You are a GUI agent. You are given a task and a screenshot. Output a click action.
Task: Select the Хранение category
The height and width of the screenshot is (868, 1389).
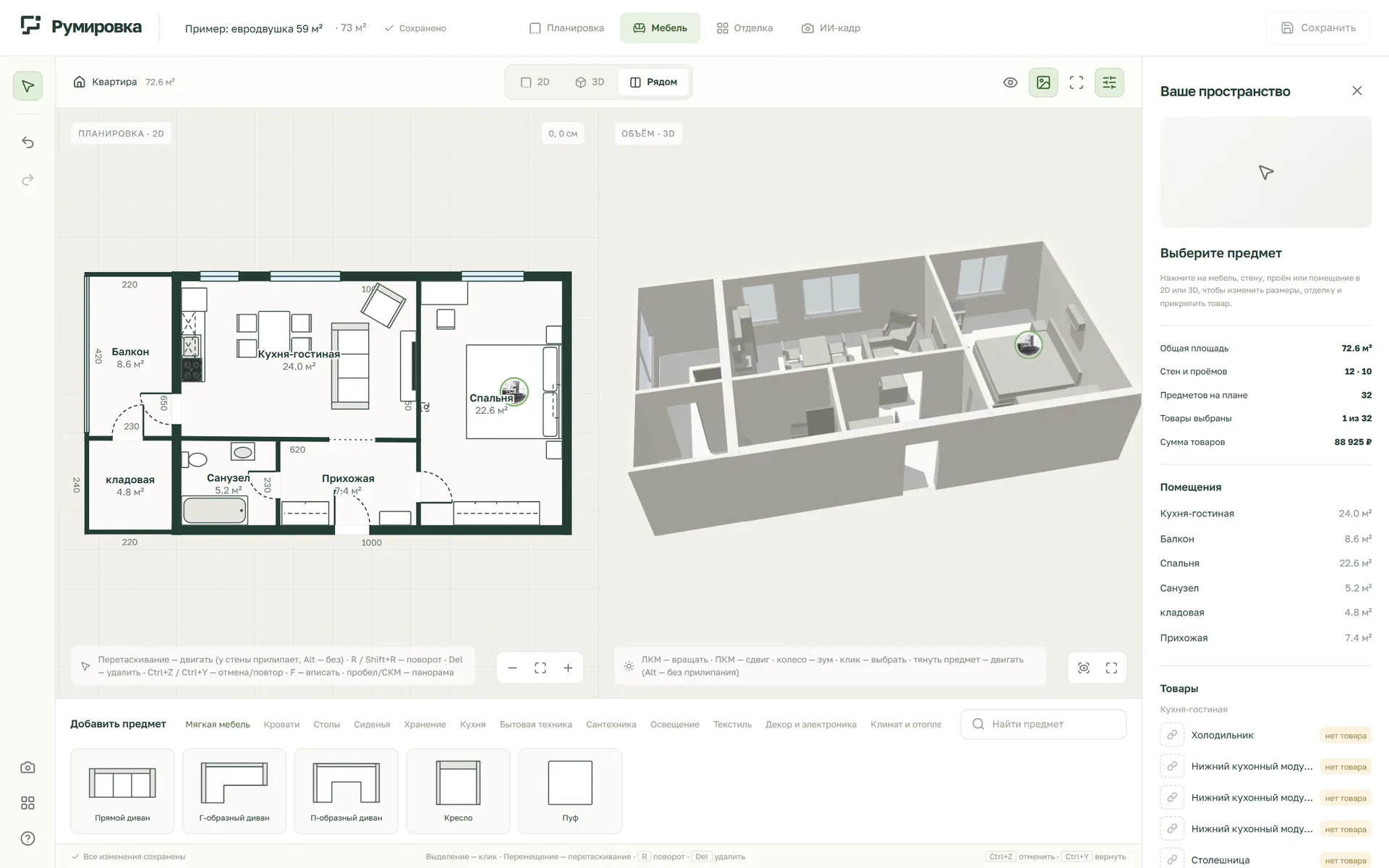[425, 724]
